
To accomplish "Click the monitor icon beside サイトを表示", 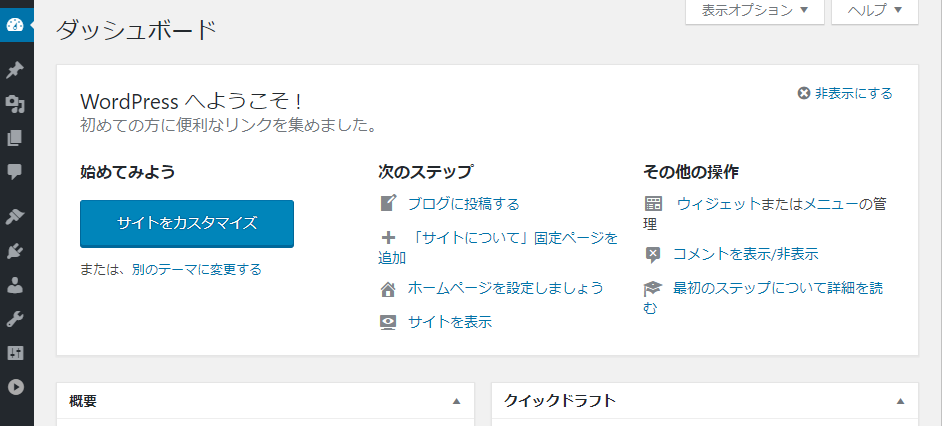I will [389, 322].
